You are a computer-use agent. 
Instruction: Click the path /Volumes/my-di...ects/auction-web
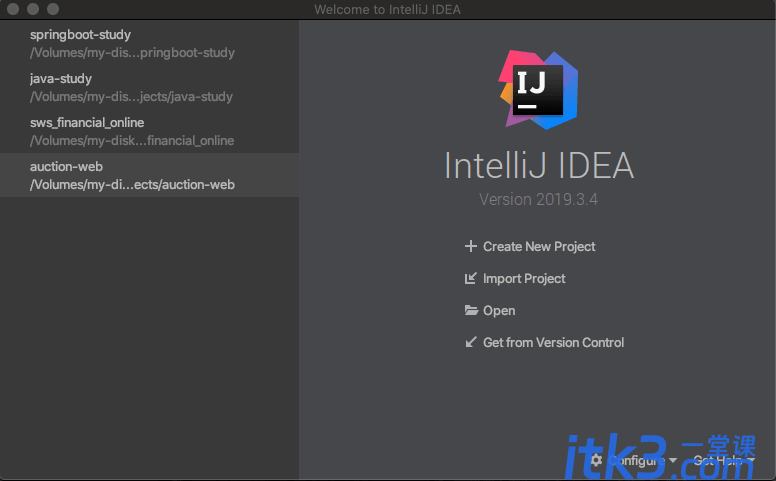[x=132, y=185]
